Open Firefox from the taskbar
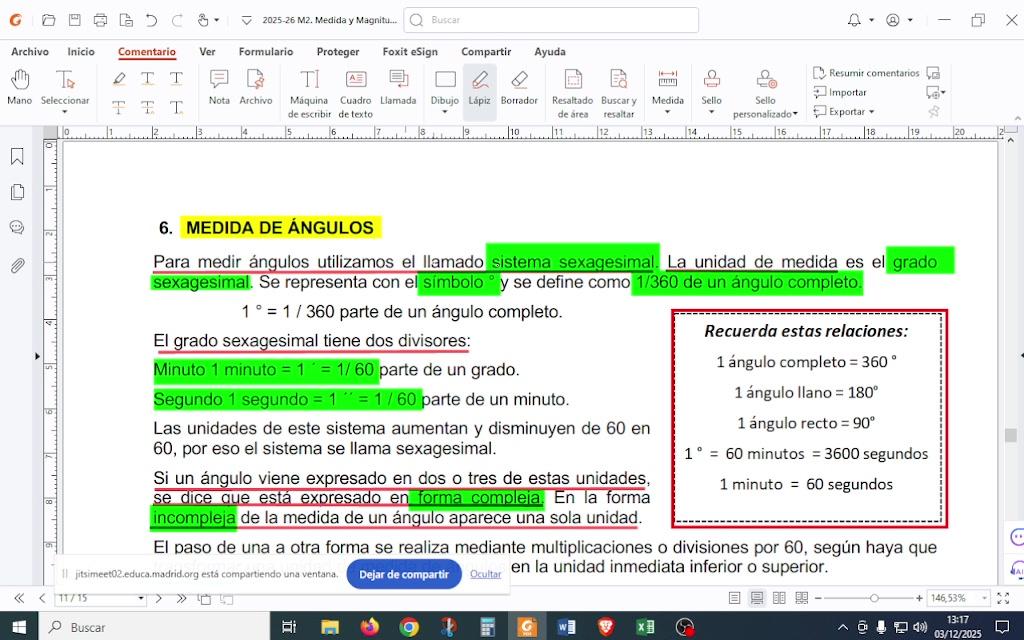1024x640 pixels. (370, 627)
